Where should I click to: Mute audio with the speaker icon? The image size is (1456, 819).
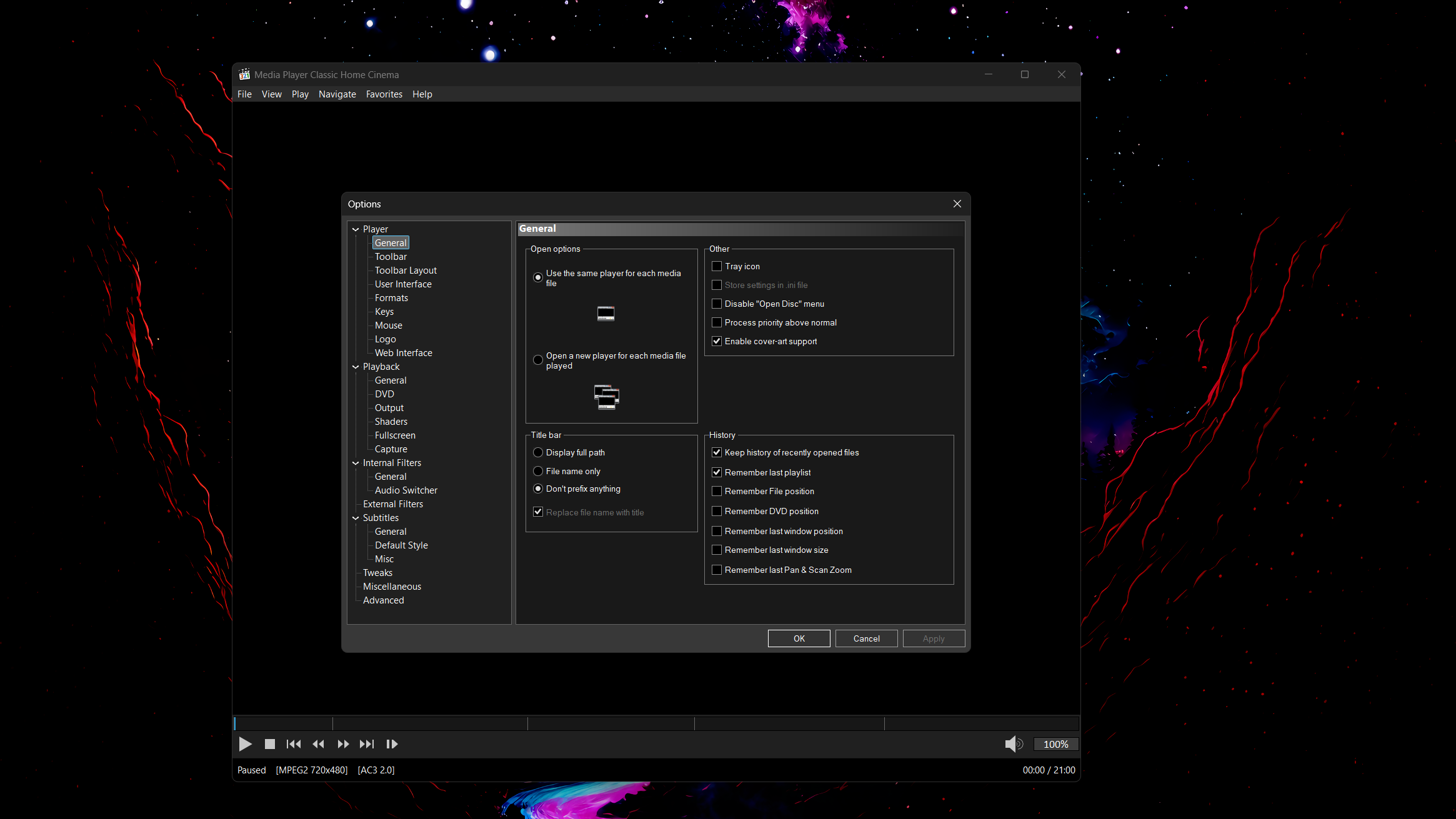pyautogui.click(x=1013, y=744)
